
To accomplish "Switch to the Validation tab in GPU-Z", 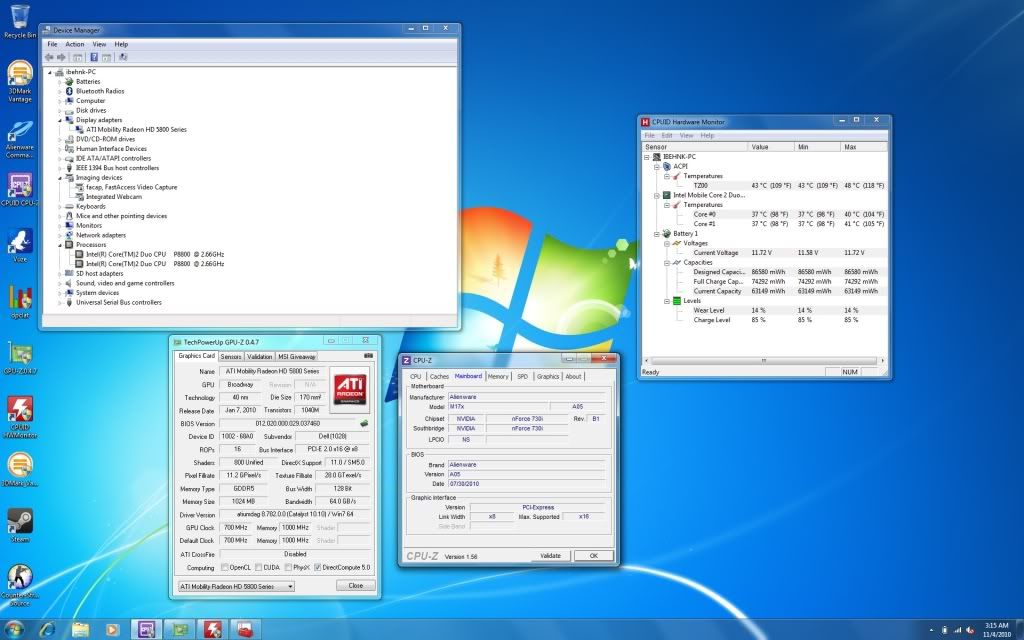I will [x=259, y=357].
